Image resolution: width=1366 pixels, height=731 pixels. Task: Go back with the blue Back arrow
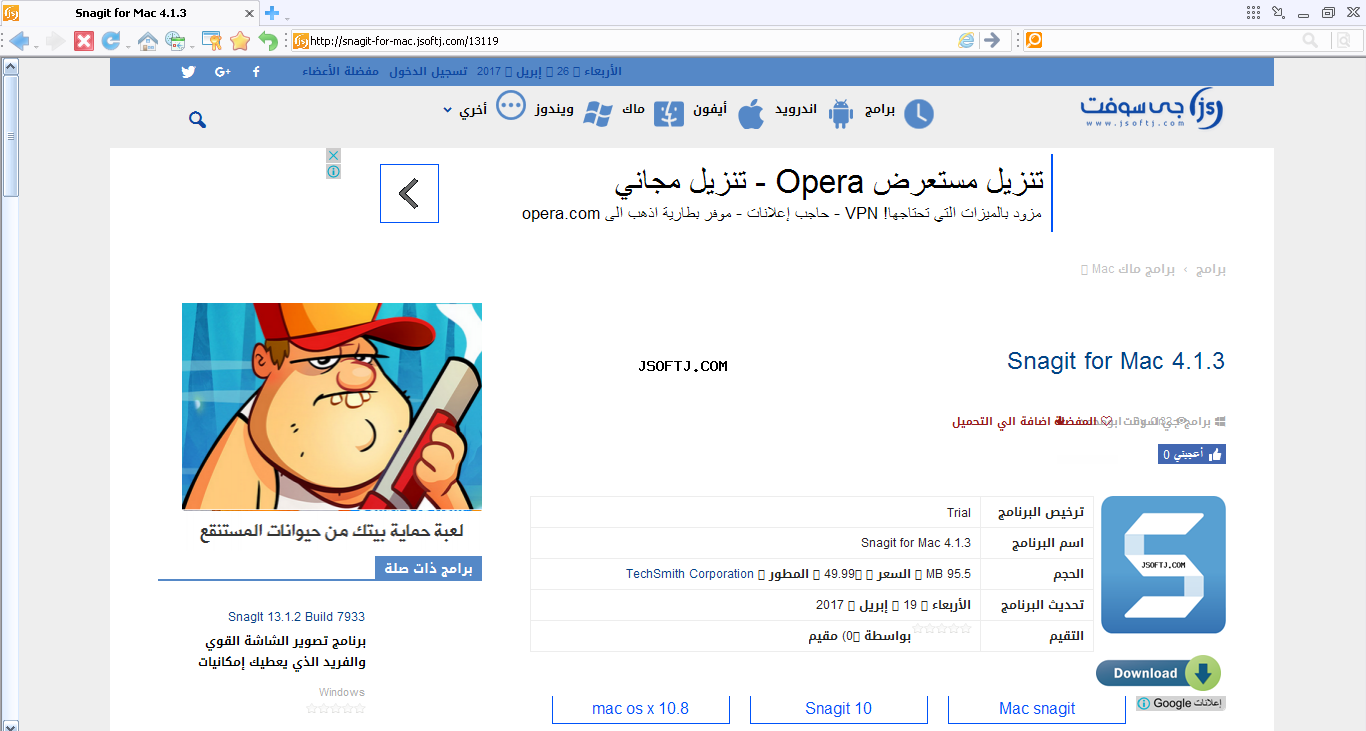tap(18, 41)
